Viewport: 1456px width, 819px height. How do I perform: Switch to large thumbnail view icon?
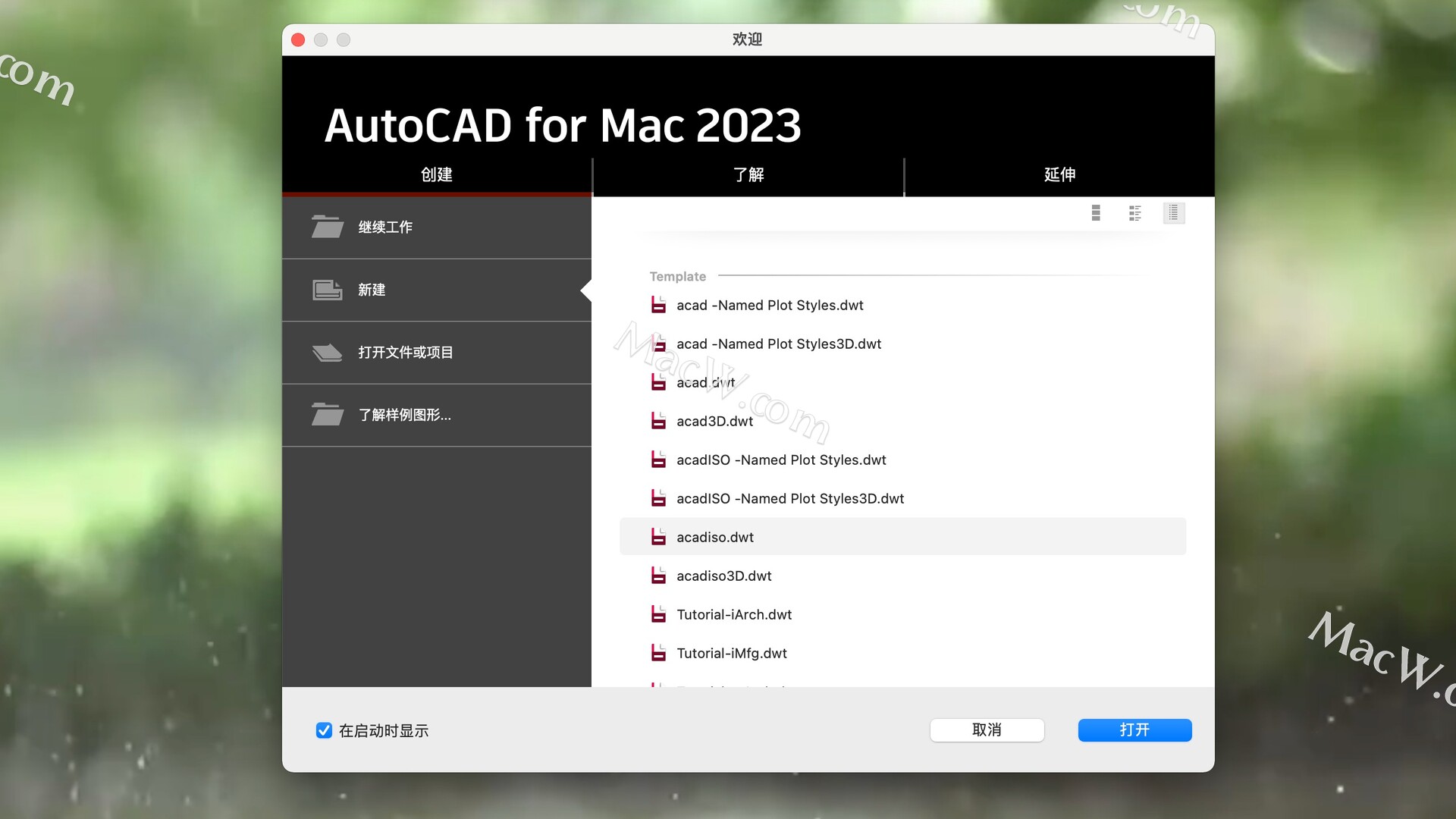1096,213
